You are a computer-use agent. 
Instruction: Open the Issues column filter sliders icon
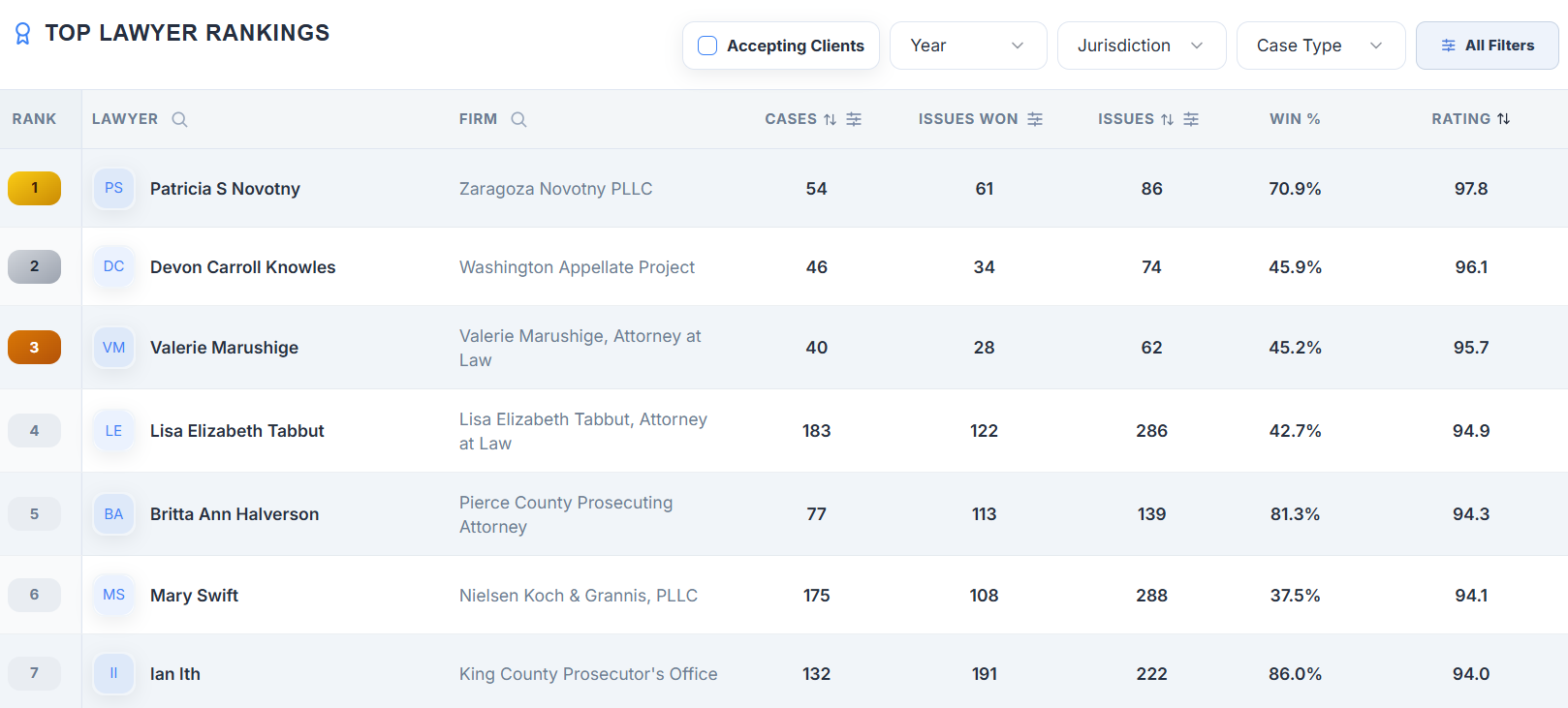pos(1191,119)
